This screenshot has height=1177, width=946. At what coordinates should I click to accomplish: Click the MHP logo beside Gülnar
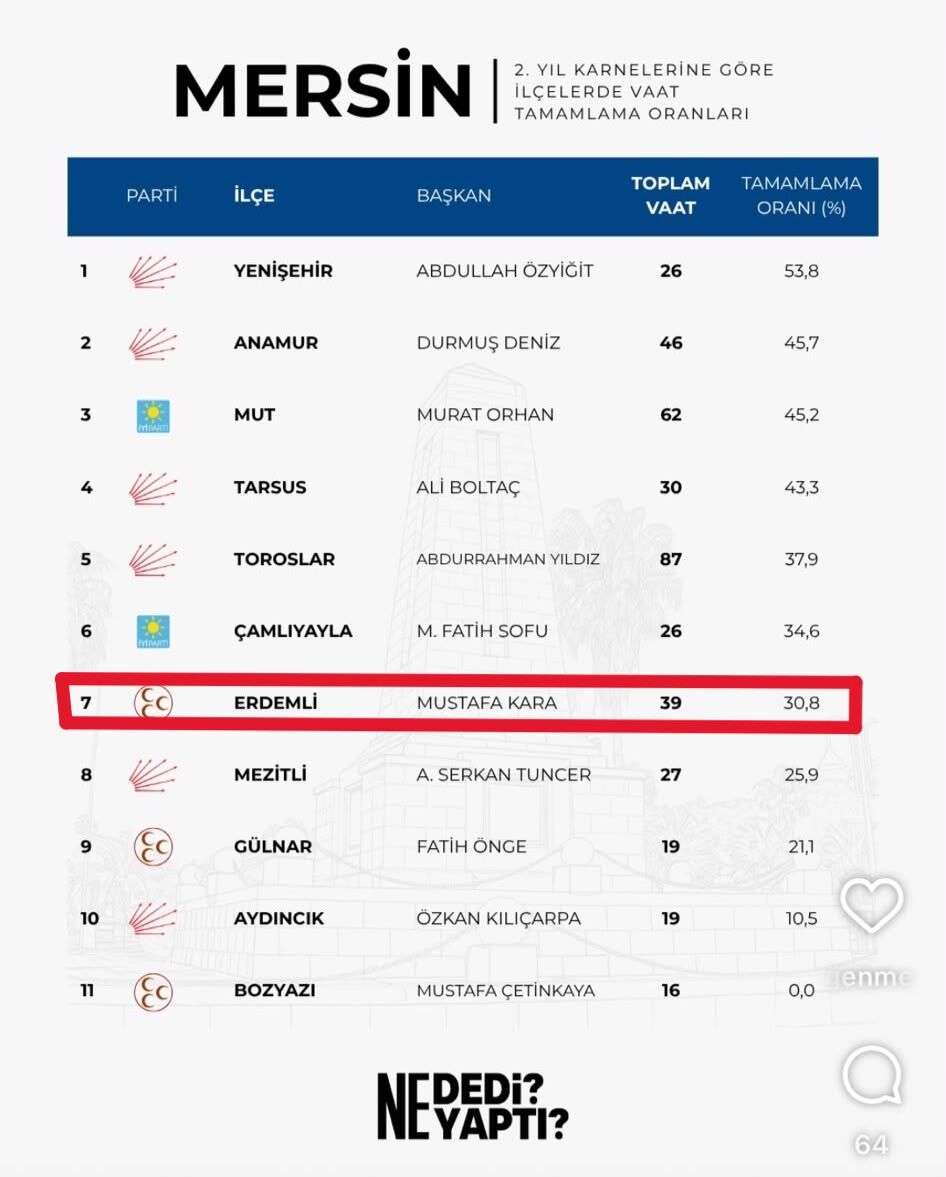(x=153, y=847)
